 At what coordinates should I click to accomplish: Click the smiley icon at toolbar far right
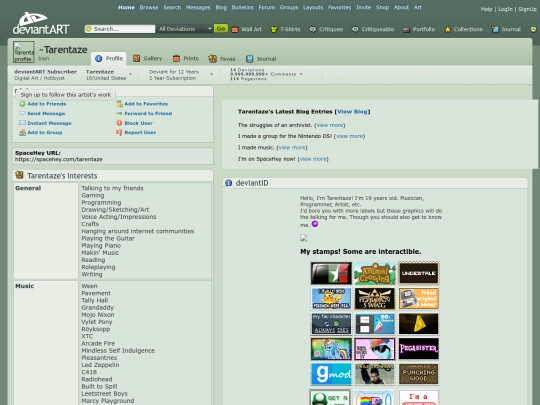[533, 29]
